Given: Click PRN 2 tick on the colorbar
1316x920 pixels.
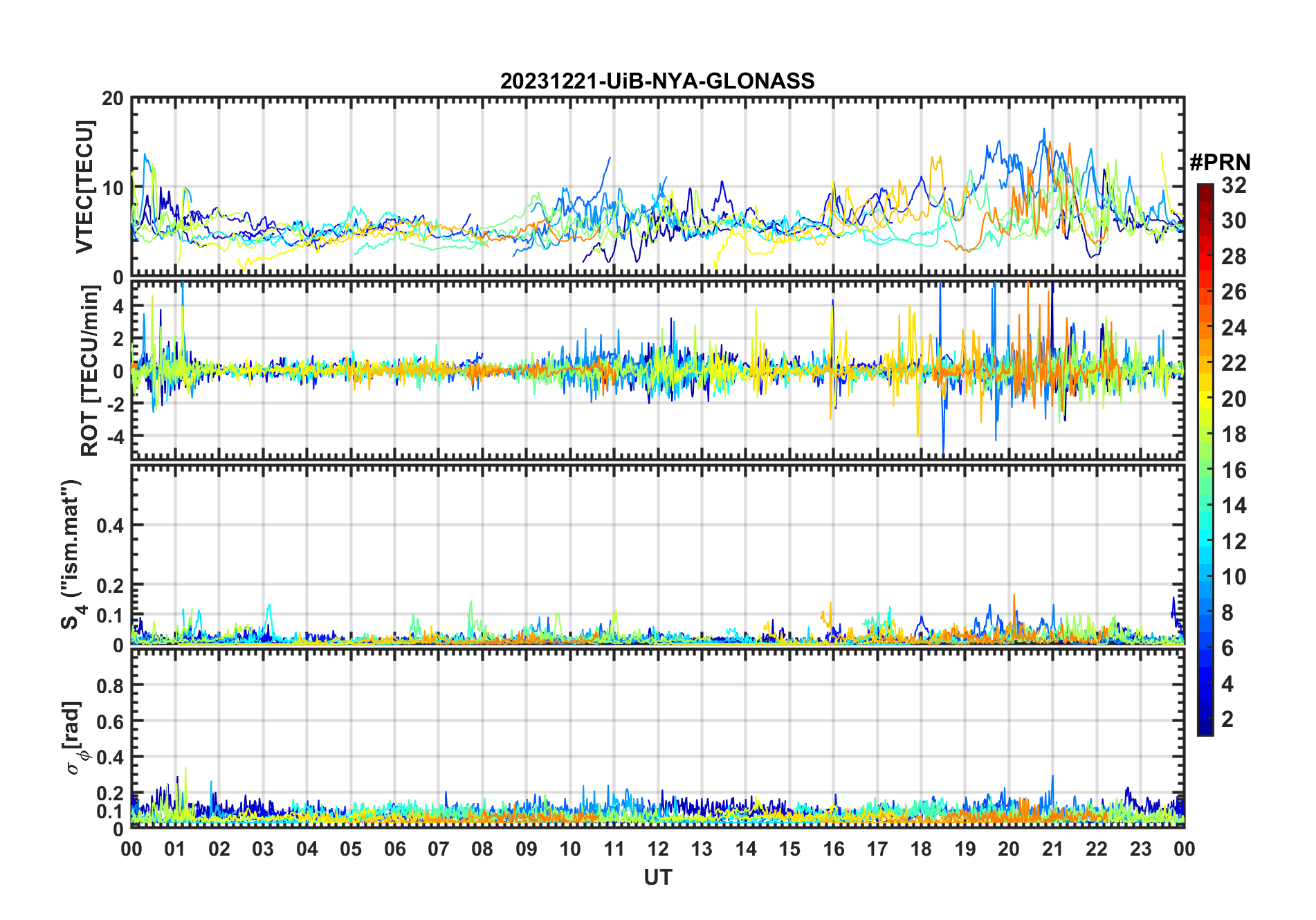Looking at the screenshot, I should 1227,719.
